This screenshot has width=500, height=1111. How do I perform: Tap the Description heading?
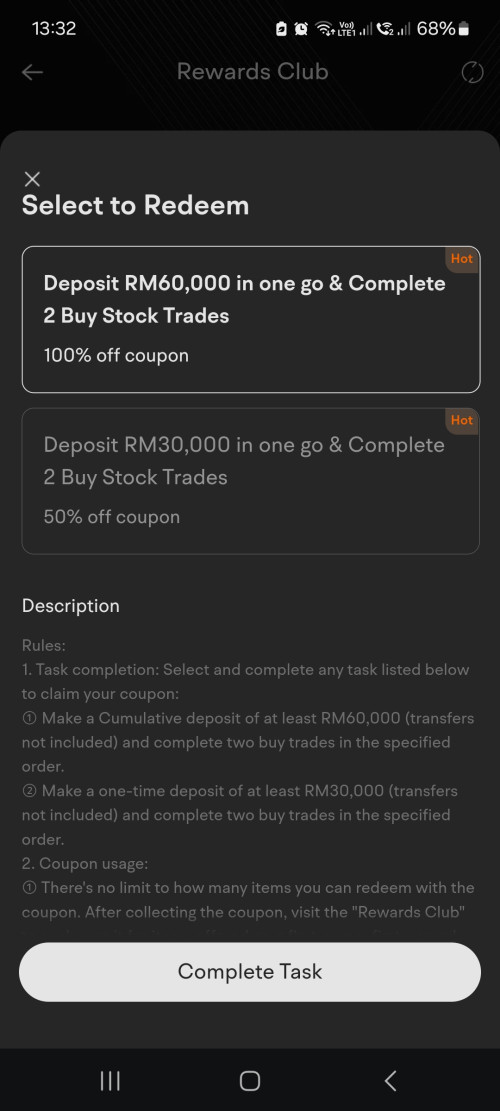[x=71, y=606]
